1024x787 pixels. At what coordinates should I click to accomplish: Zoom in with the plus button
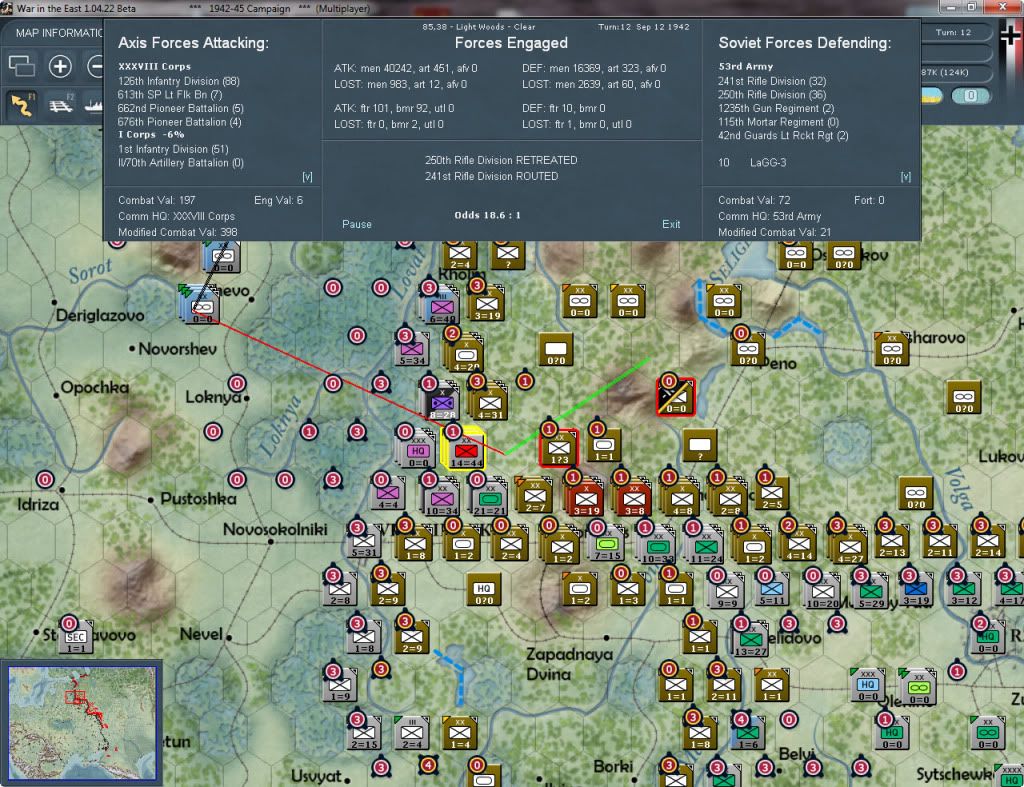(60, 66)
